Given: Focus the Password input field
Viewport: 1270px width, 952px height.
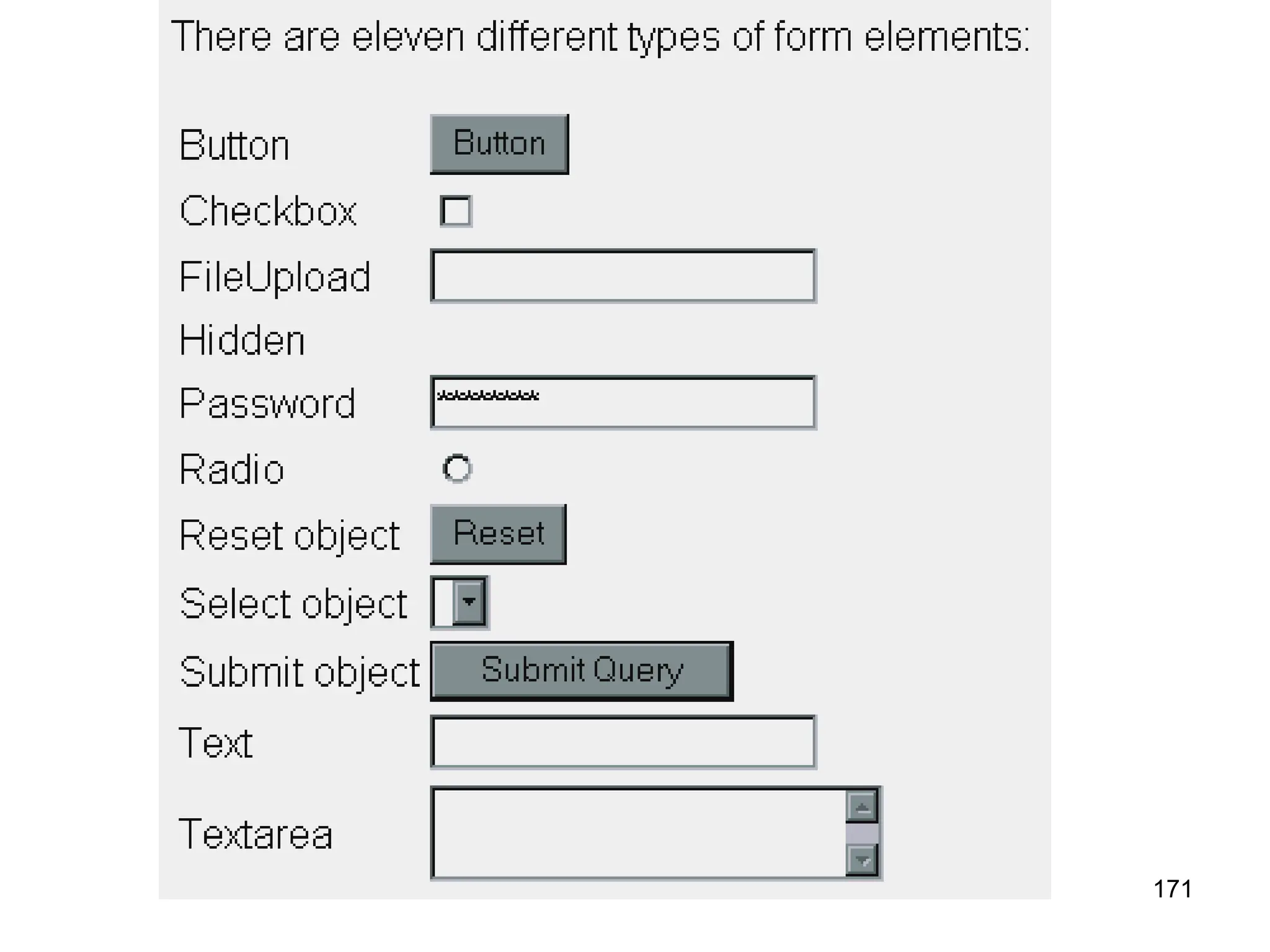Looking at the screenshot, I should [x=623, y=402].
